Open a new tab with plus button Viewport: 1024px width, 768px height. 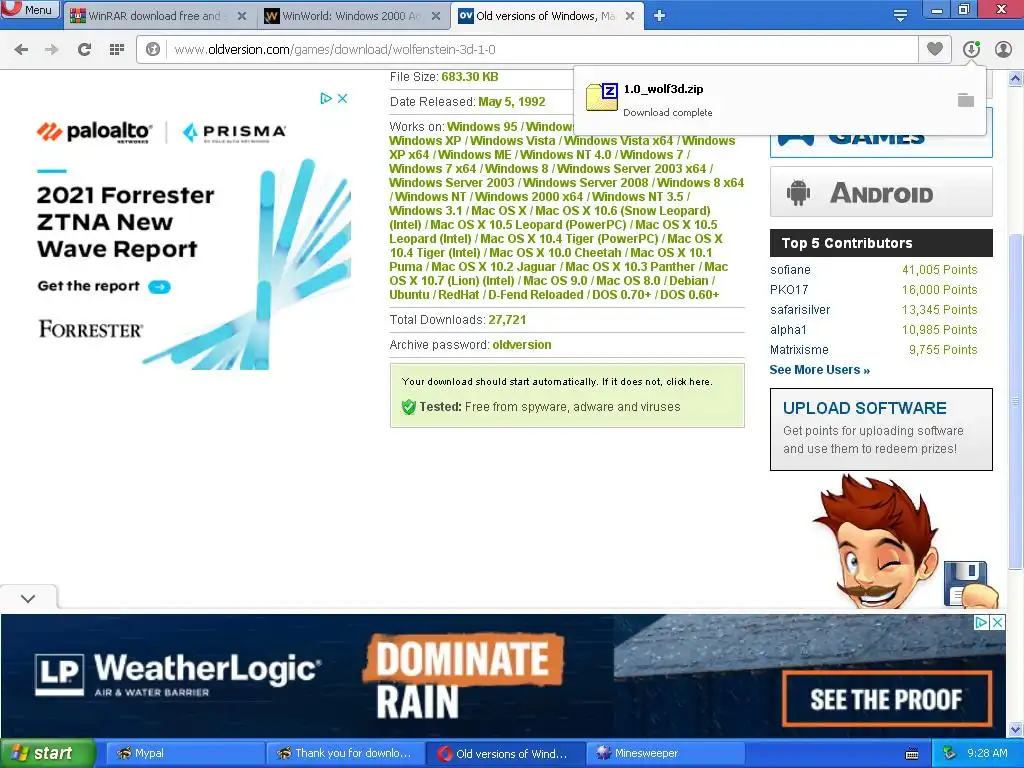[660, 16]
